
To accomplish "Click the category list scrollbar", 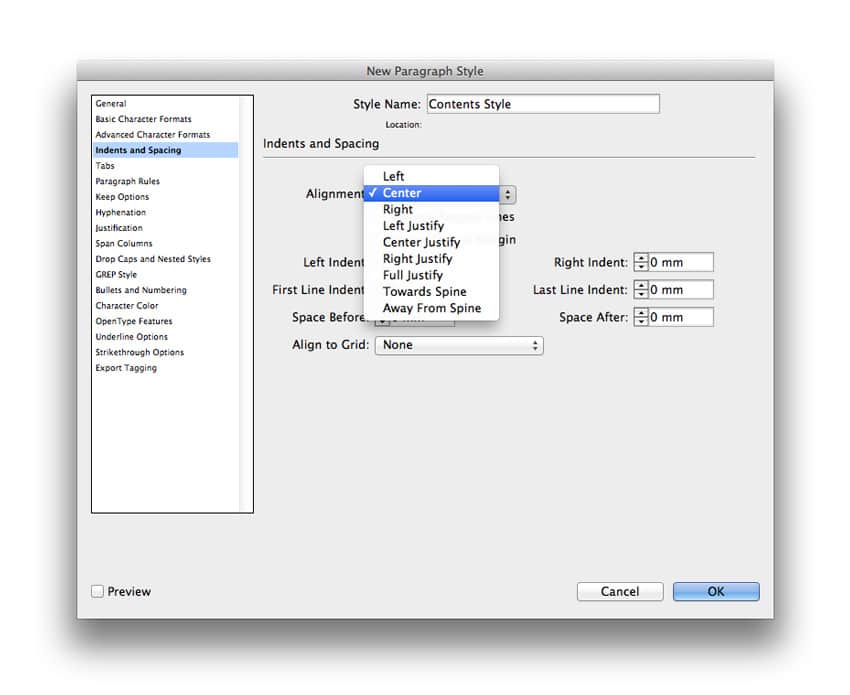I will point(246,304).
